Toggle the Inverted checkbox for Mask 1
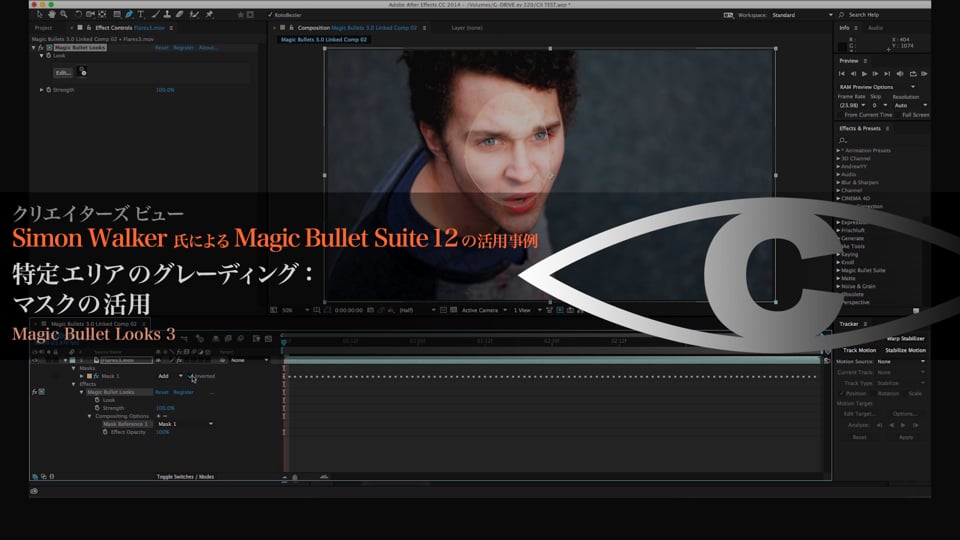This screenshot has height=540, width=960. tap(191, 376)
